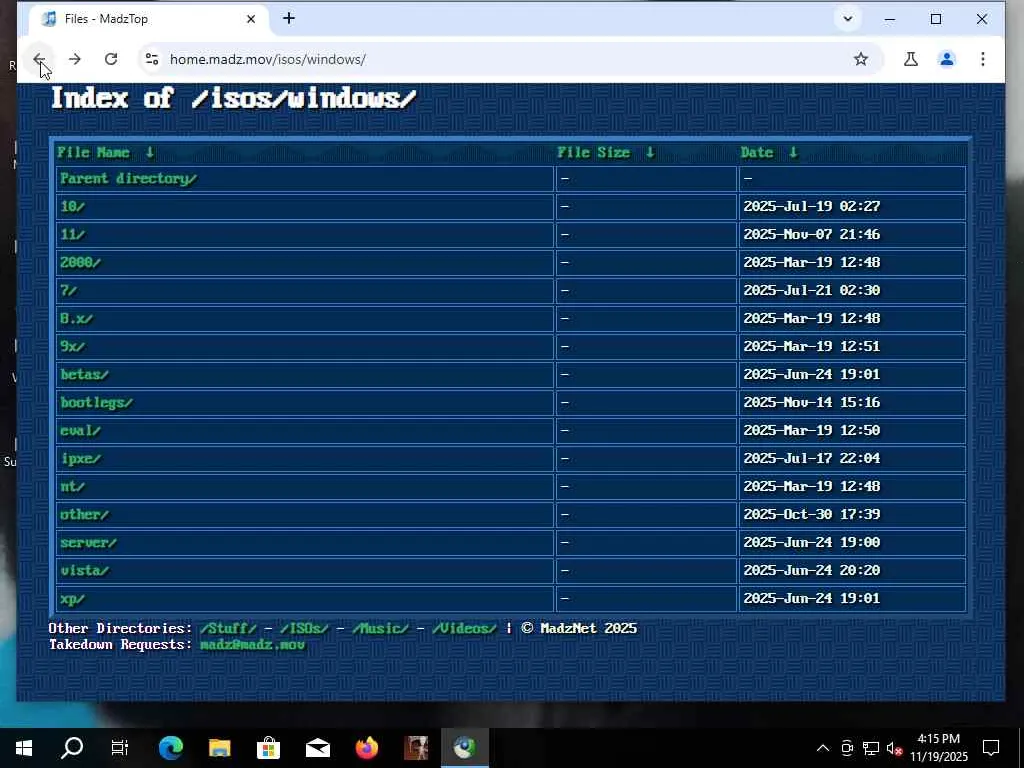Click date 2025-Jul-17 22:04 cell

pos(852,458)
